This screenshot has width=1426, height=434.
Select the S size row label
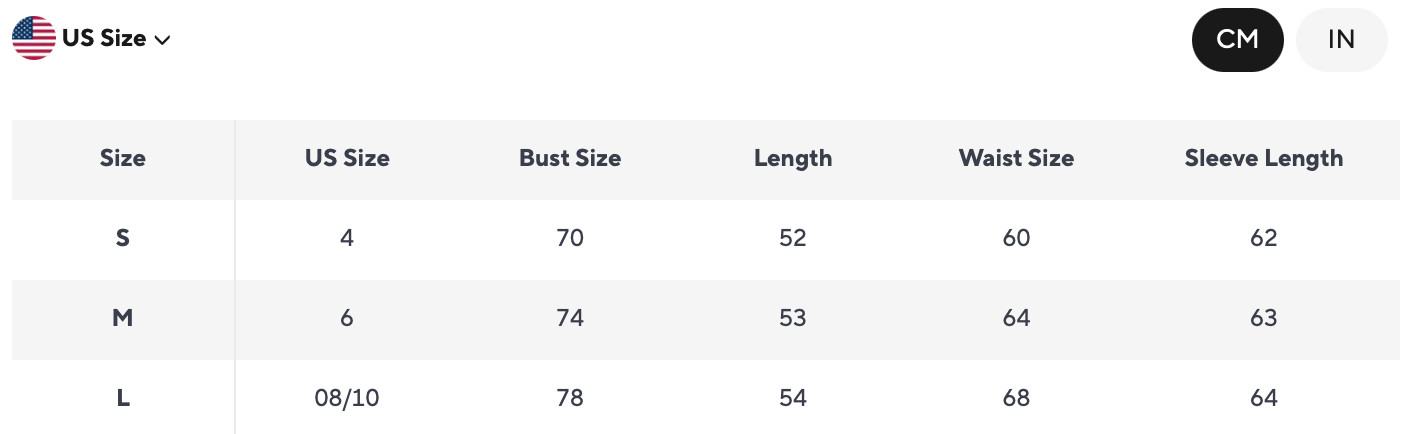(x=123, y=238)
